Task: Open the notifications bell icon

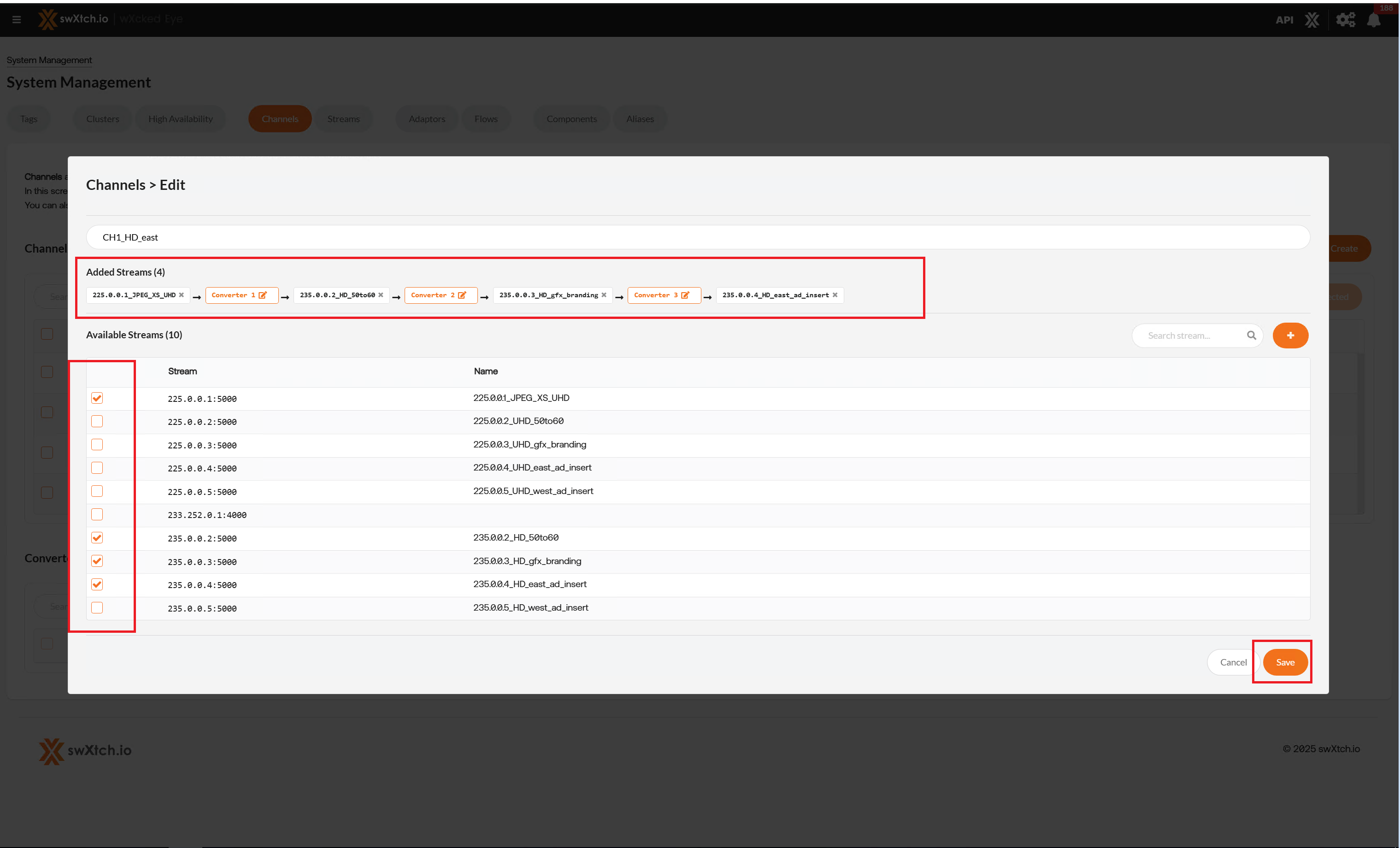Action: tap(1374, 20)
